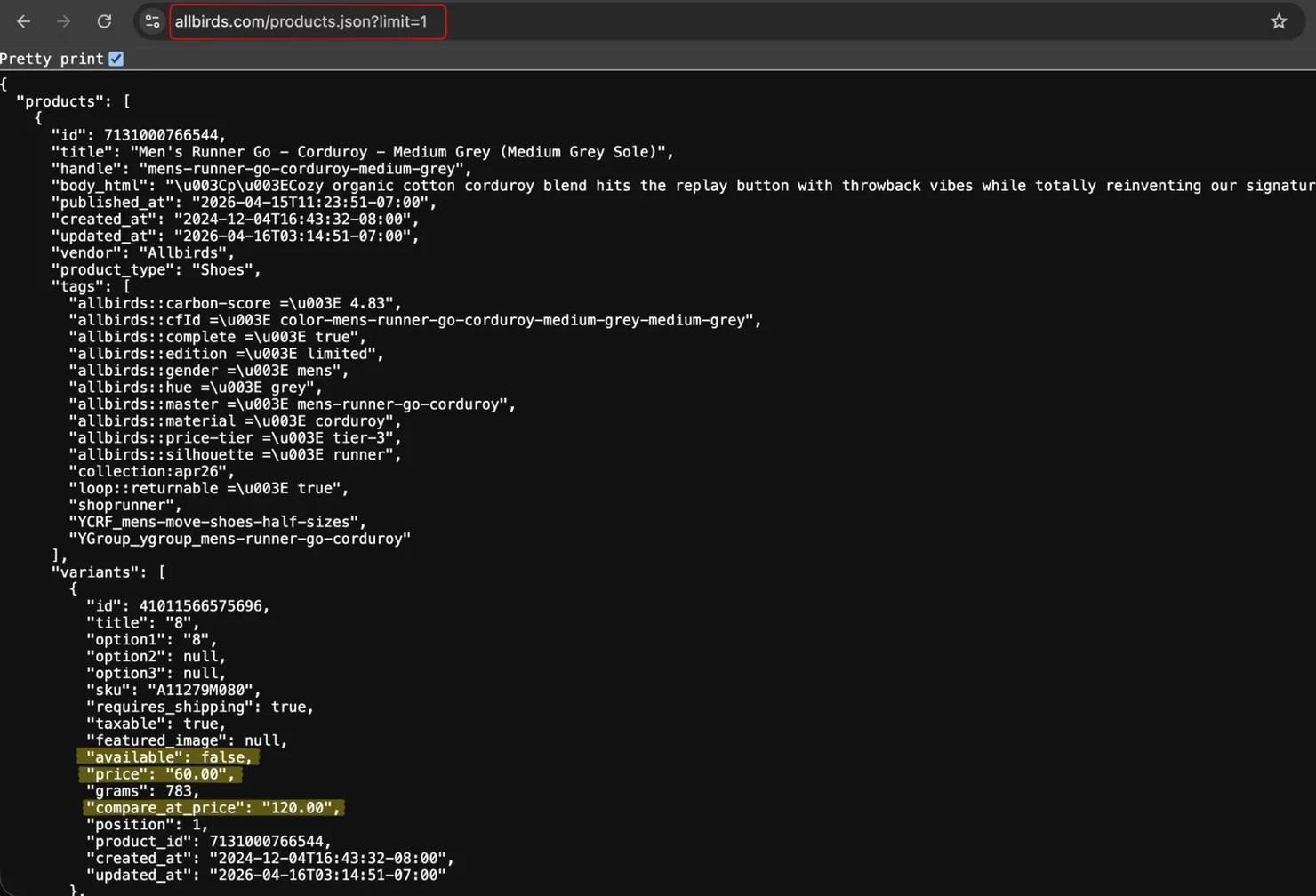The width and height of the screenshot is (1316, 896).
Task: Click the "sku": "A11279M080" line
Action: click(173, 690)
